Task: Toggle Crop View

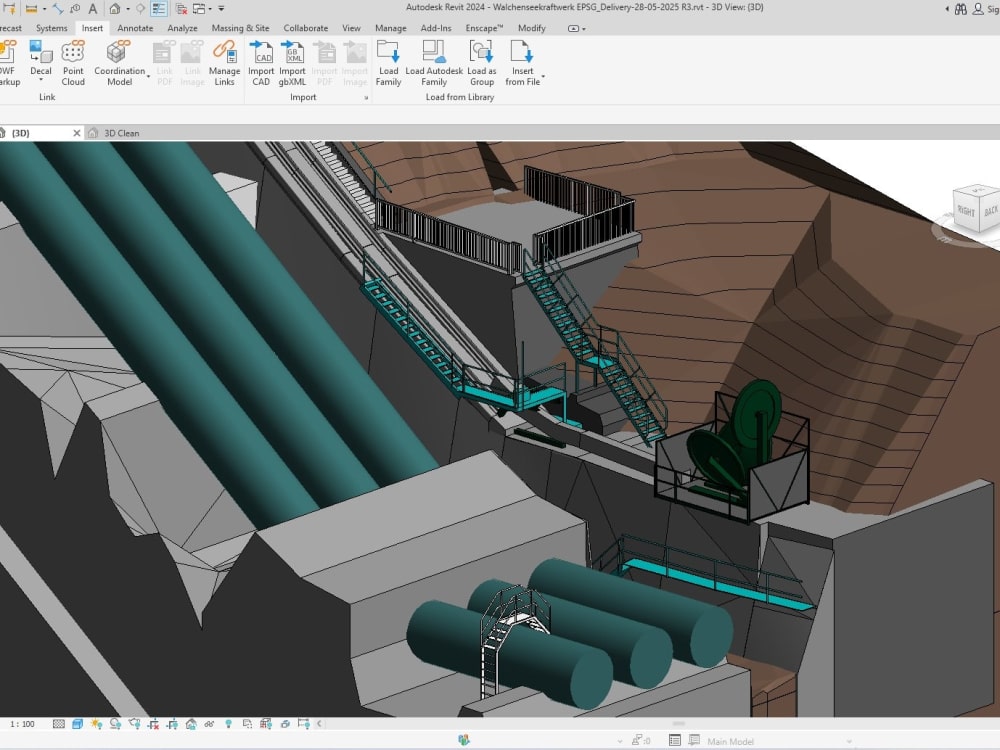Action: [x=153, y=724]
